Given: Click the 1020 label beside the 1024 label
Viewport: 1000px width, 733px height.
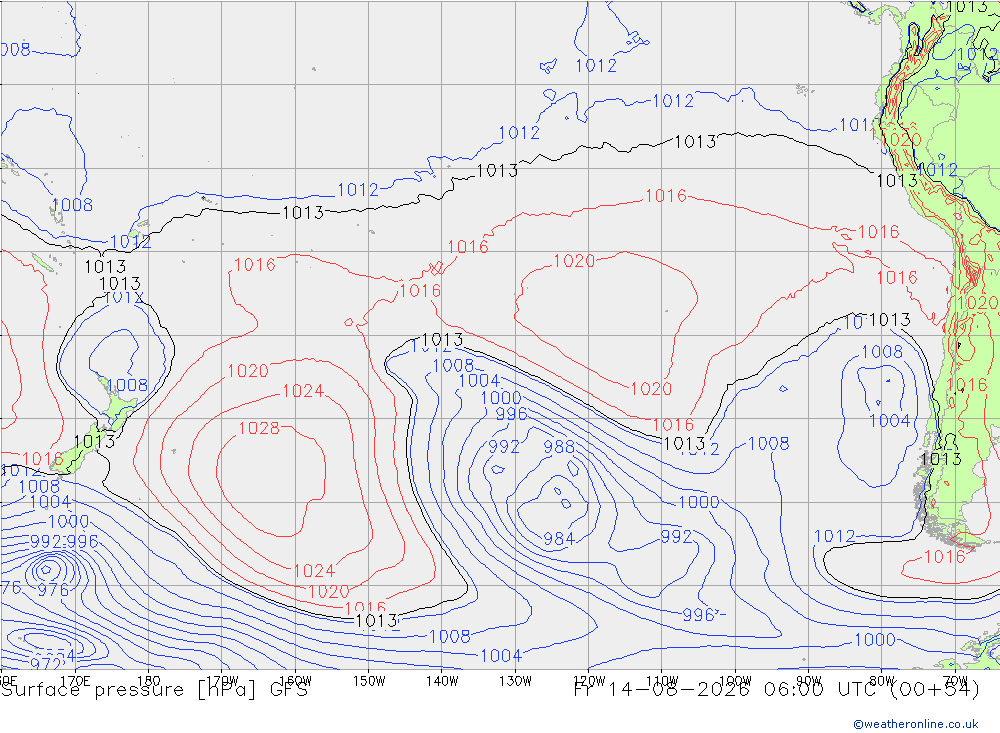Looking at the screenshot, I should [247, 371].
